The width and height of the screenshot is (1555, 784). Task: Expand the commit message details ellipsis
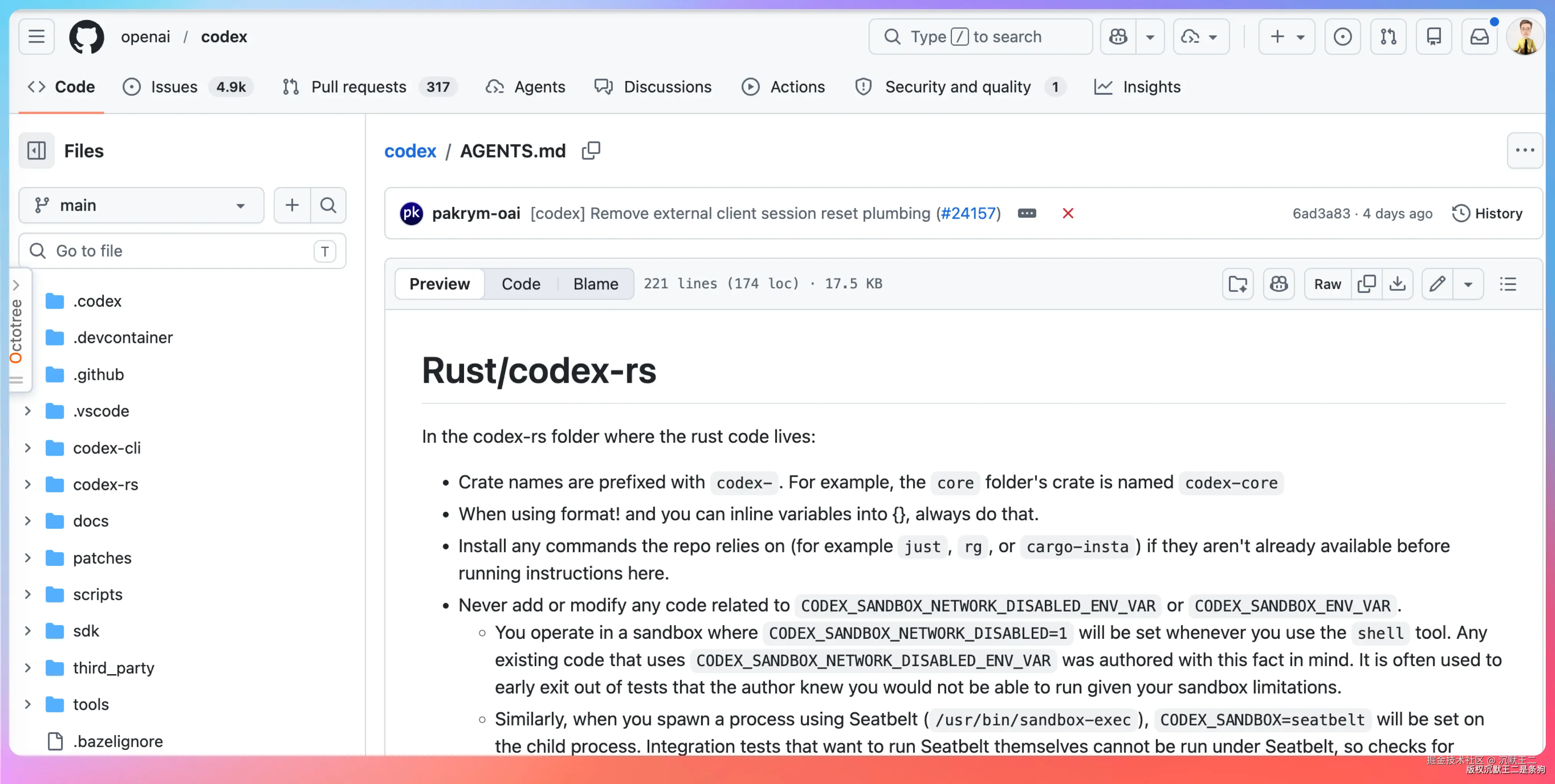(x=1027, y=213)
